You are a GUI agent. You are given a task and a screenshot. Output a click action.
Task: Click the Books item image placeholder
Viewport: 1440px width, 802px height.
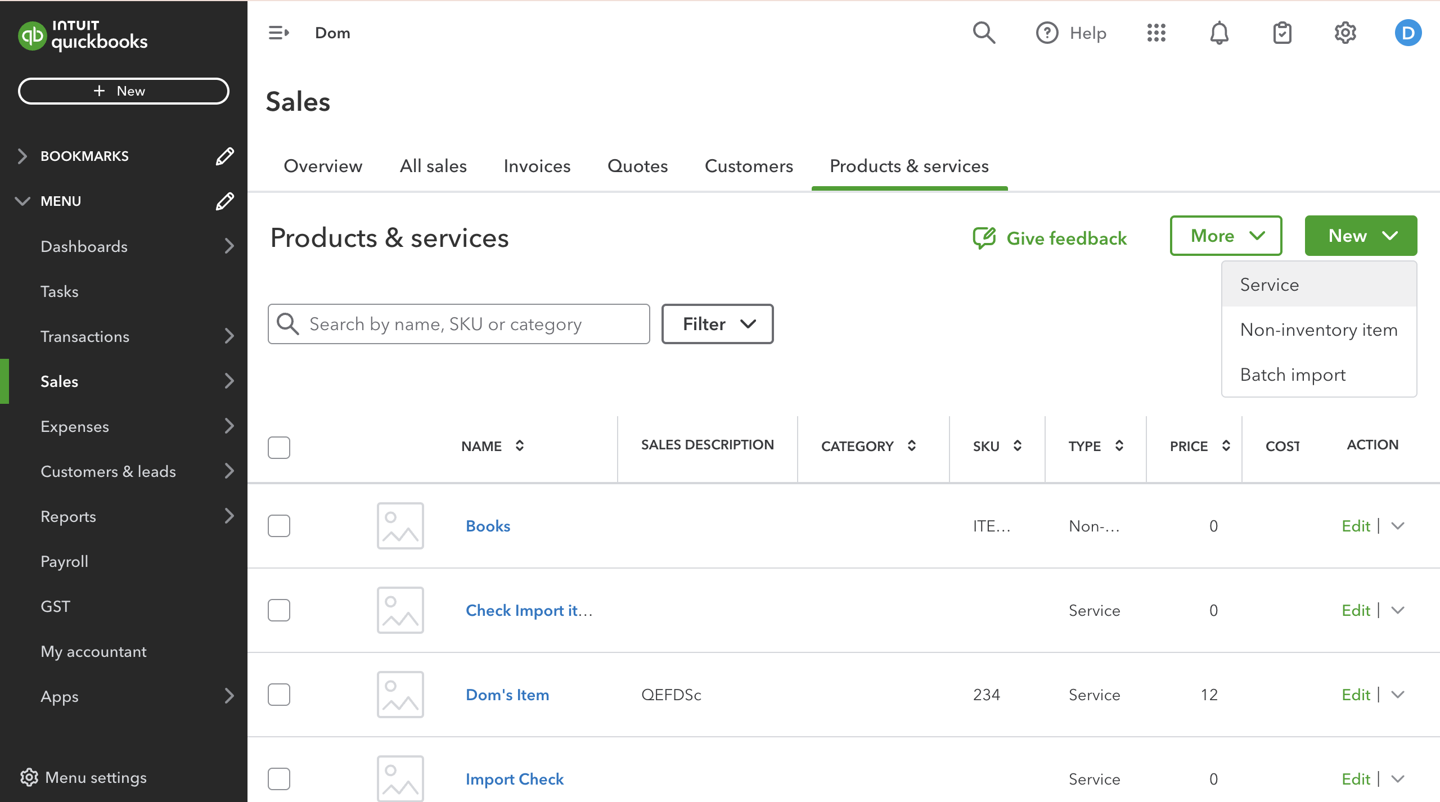(x=400, y=526)
